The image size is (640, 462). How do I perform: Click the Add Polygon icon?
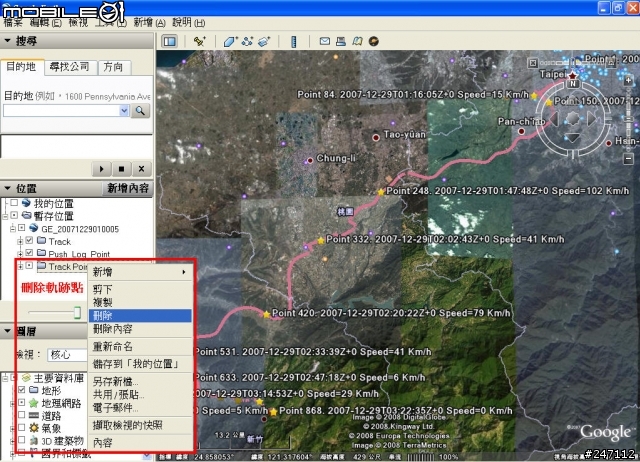pyautogui.click(x=230, y=41)
